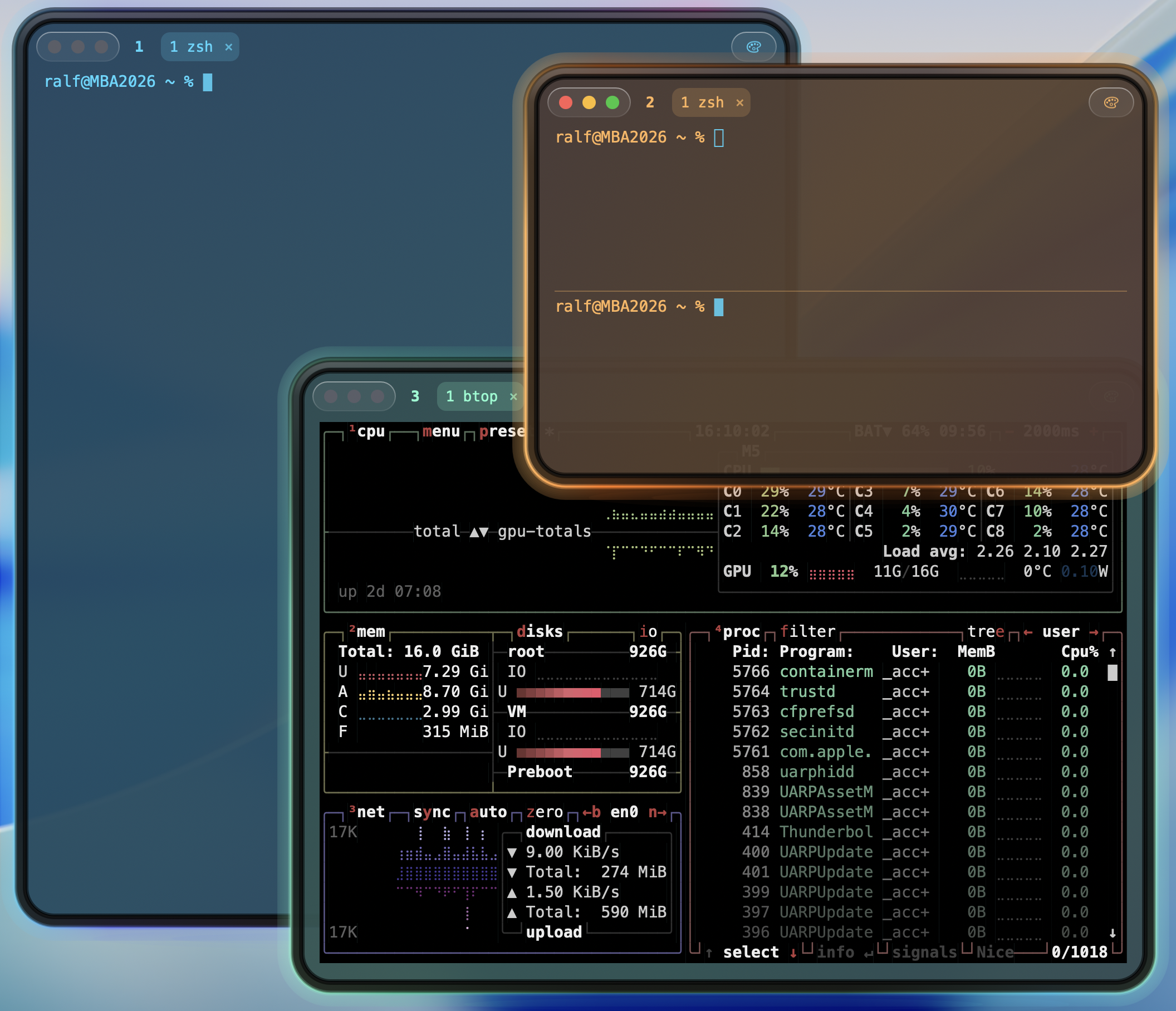1176x1011 pixels.
Task: Toggle the disks view in mem box
Action: click(539, 631)
